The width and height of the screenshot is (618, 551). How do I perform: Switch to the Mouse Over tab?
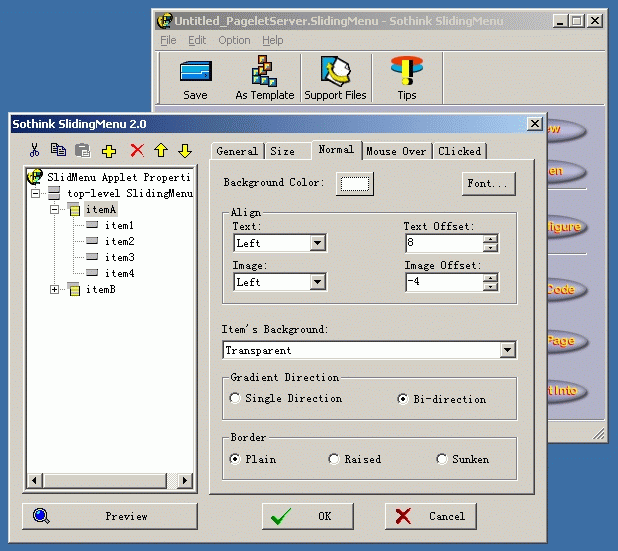click(x=396, y=151)
